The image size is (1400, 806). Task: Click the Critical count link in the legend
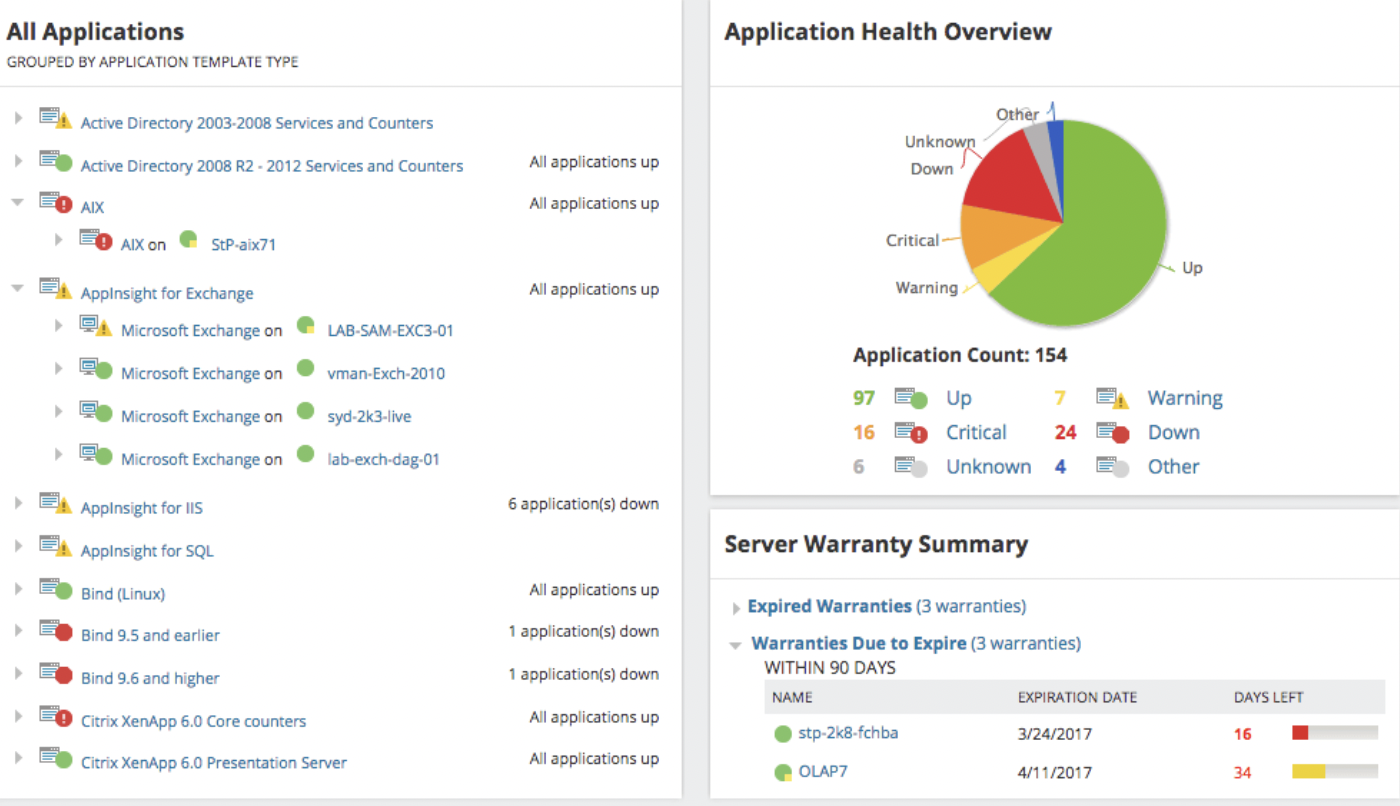click(x=865, y=431)
